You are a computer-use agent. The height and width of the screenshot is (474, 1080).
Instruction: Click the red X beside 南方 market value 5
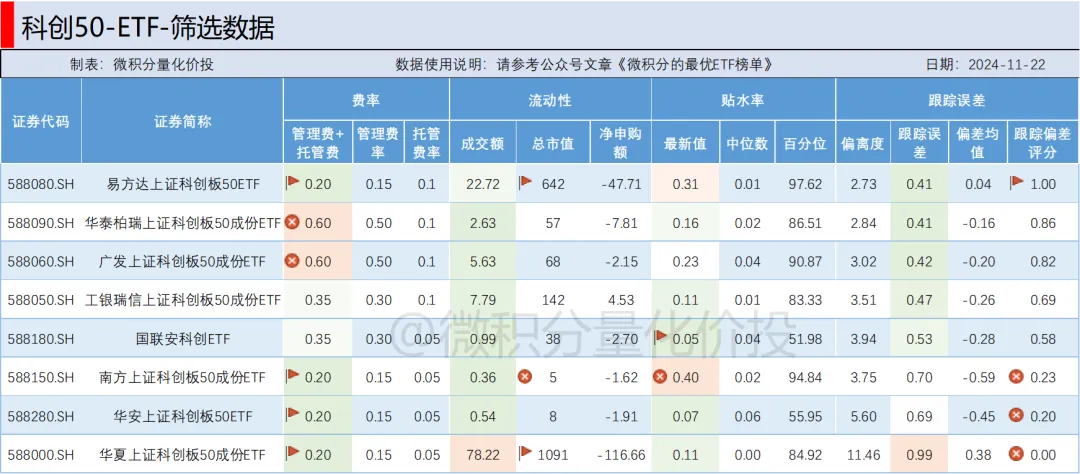pyautogui.click(x=524, y=377)
